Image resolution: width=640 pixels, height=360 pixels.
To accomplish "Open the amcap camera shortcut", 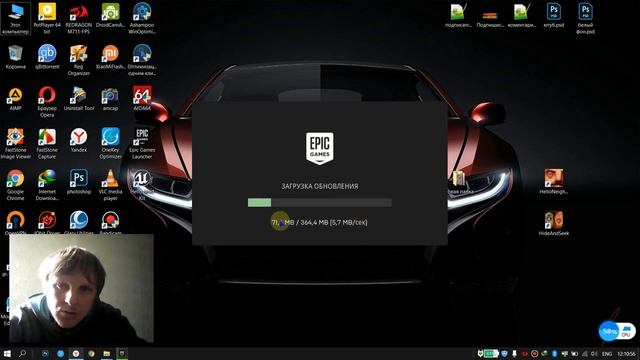I will (x=110, y=99).
